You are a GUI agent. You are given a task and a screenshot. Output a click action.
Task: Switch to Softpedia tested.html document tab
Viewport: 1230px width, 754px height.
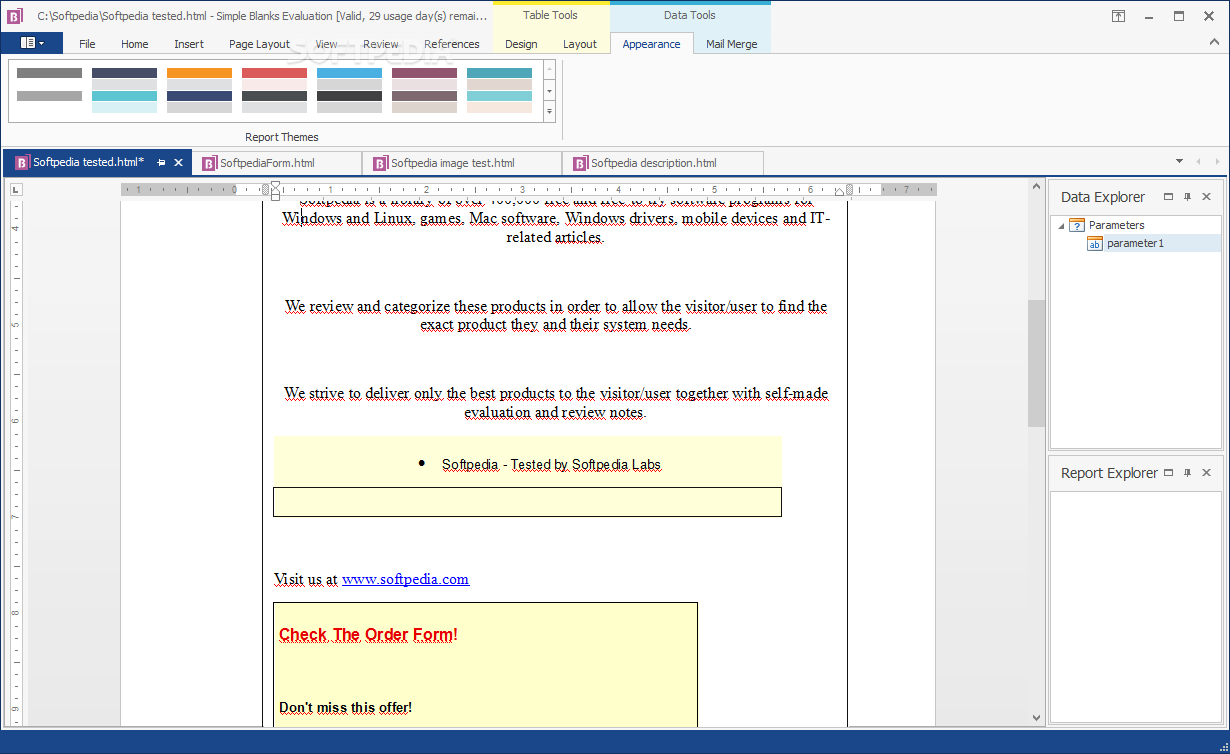point(88,162)
